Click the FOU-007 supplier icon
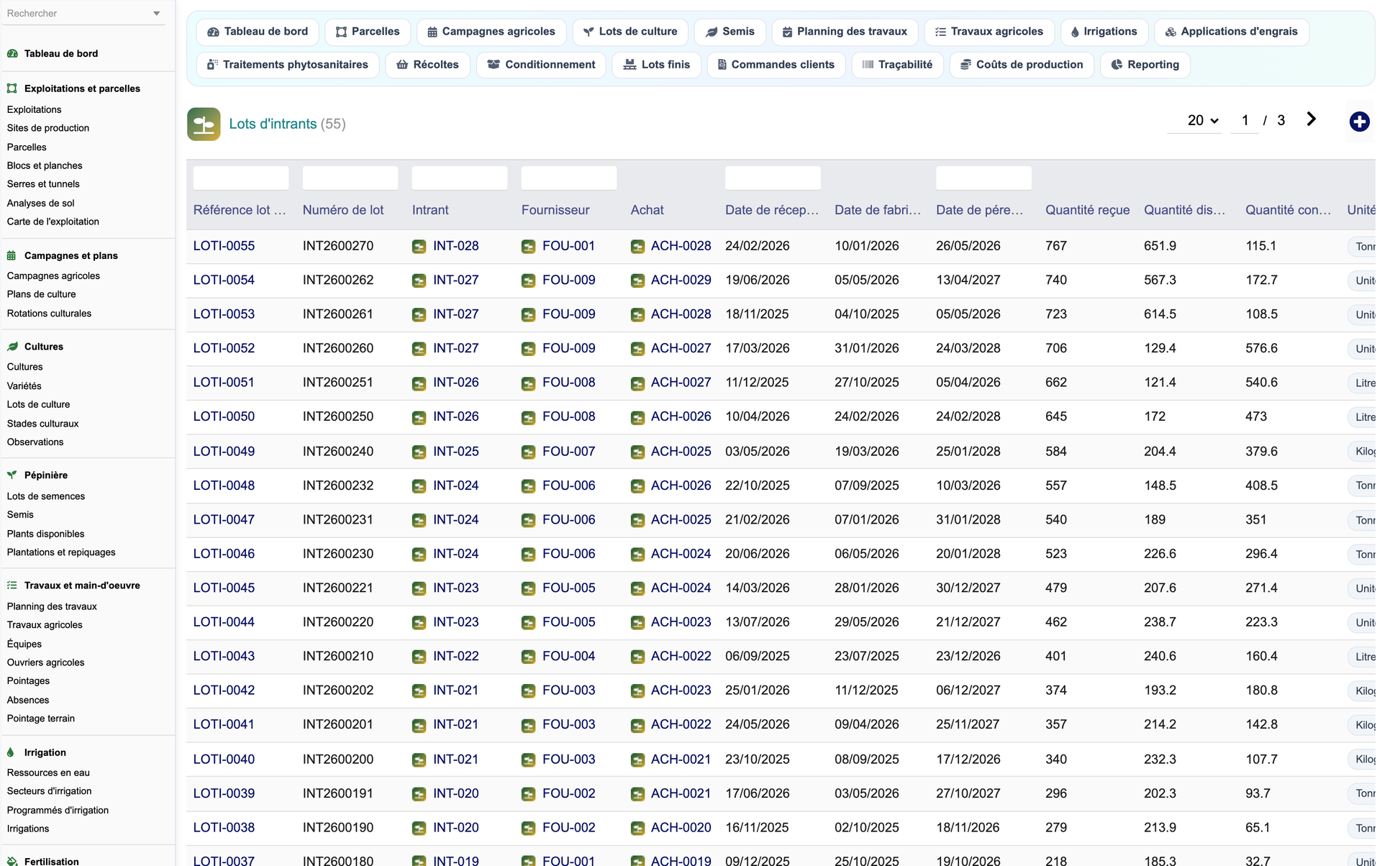Image resolution: width=1400 pixels, height=866 pixels. (x=528, y=452)
